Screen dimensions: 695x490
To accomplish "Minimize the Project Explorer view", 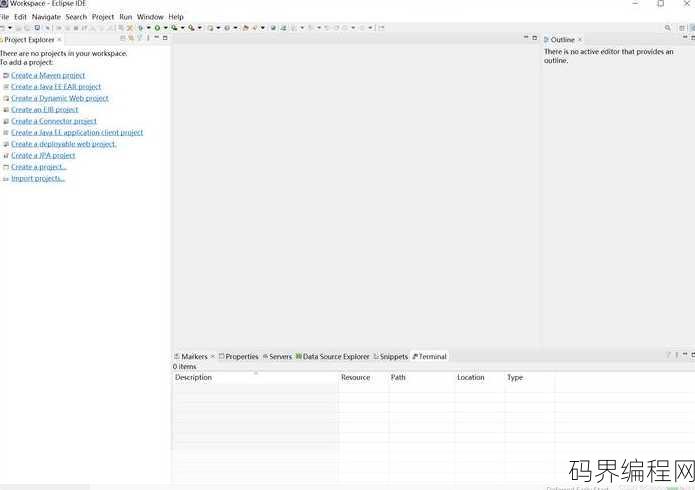I will (156, 38).
